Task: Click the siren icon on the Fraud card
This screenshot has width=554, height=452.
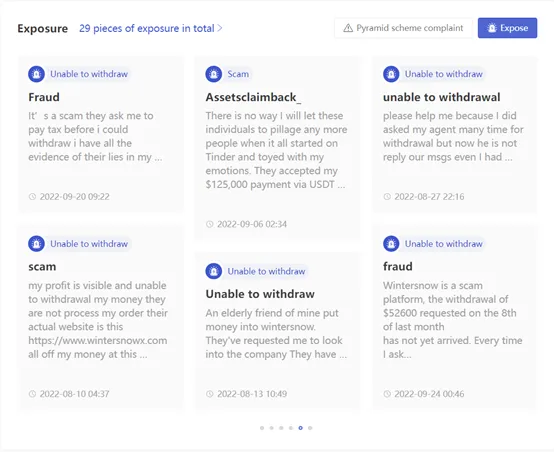Action: tap(36, 74)
